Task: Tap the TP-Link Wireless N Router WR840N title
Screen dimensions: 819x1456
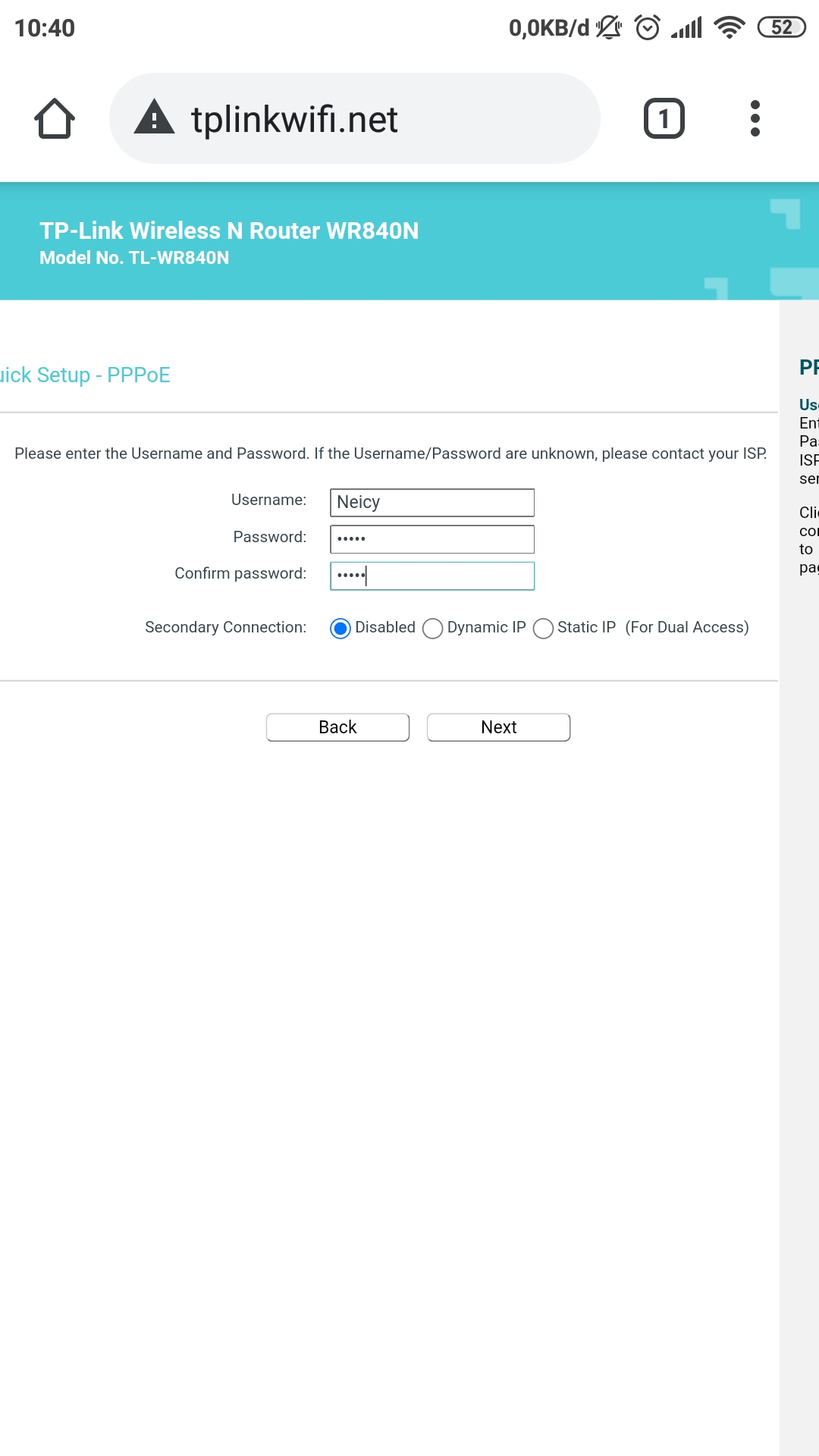Action: (x=229, y=231)
